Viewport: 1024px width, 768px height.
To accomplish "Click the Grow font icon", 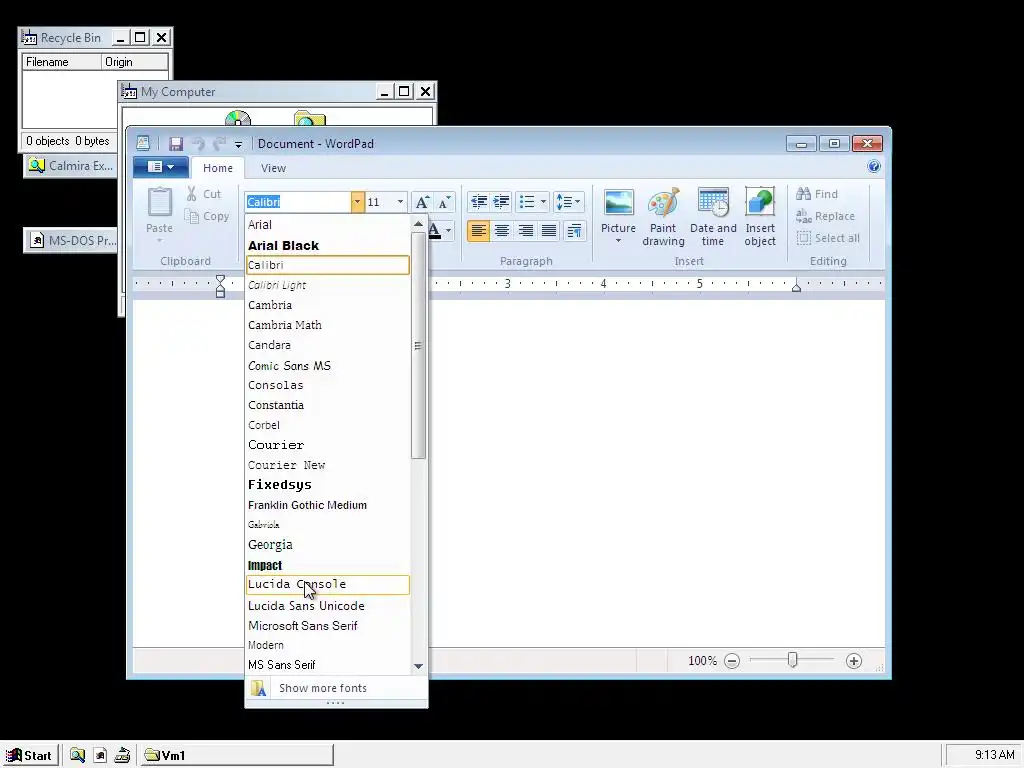I will tap(423, 202).
